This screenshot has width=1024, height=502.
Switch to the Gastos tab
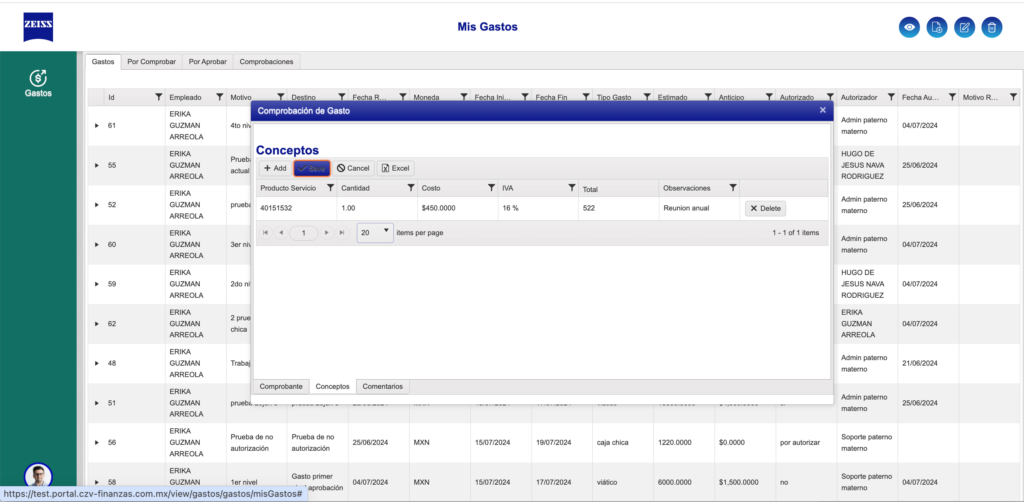pyautogui.click(x=103, y=61)
